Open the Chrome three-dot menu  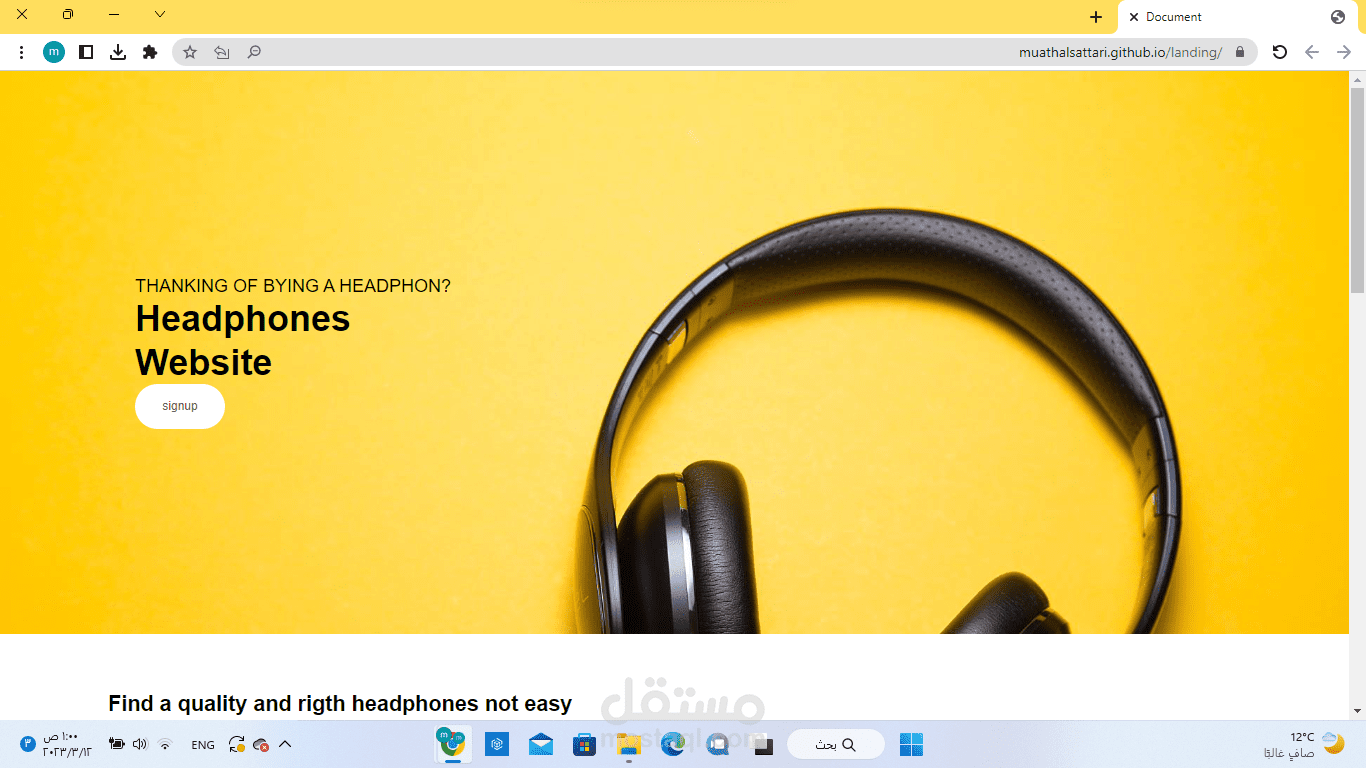click(x=21, y=52)
